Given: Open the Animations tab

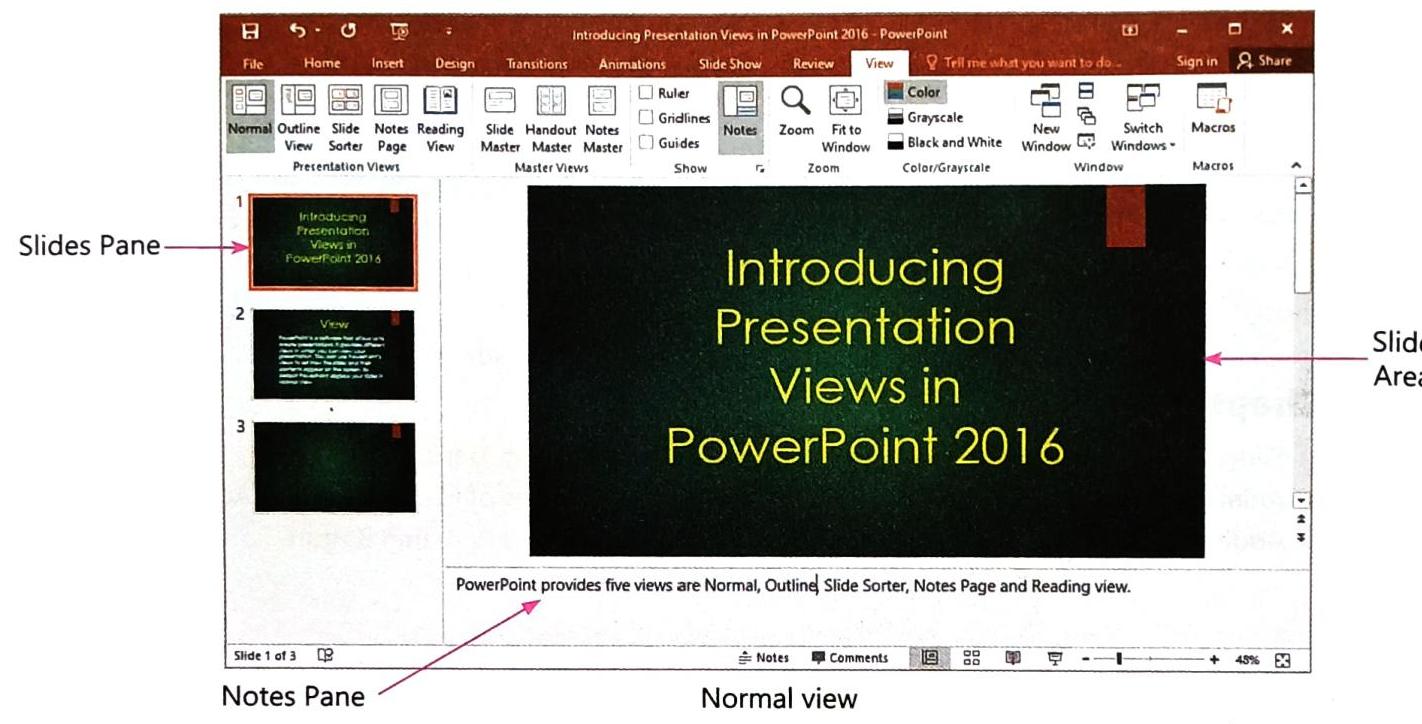Looking at the screenshot, I should pyautogui.click(x=632, y=63).
